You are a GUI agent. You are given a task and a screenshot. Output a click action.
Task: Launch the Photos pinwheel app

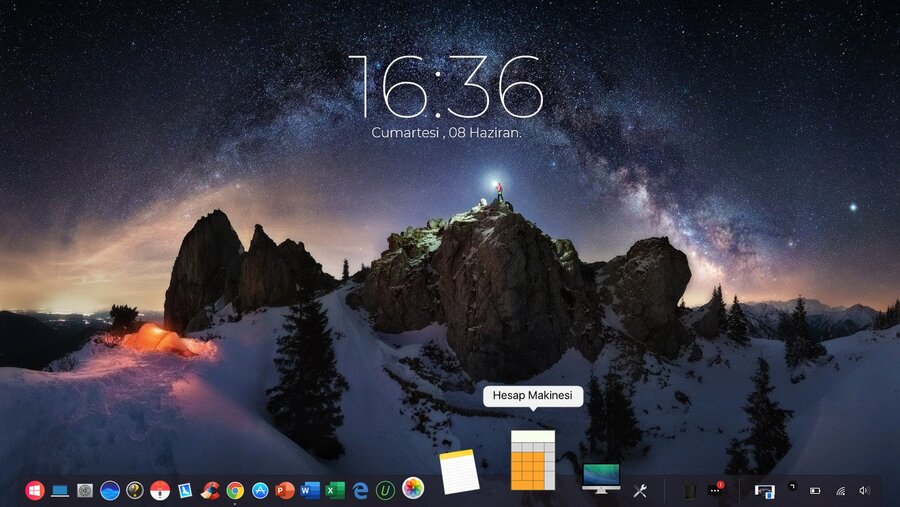413,488
